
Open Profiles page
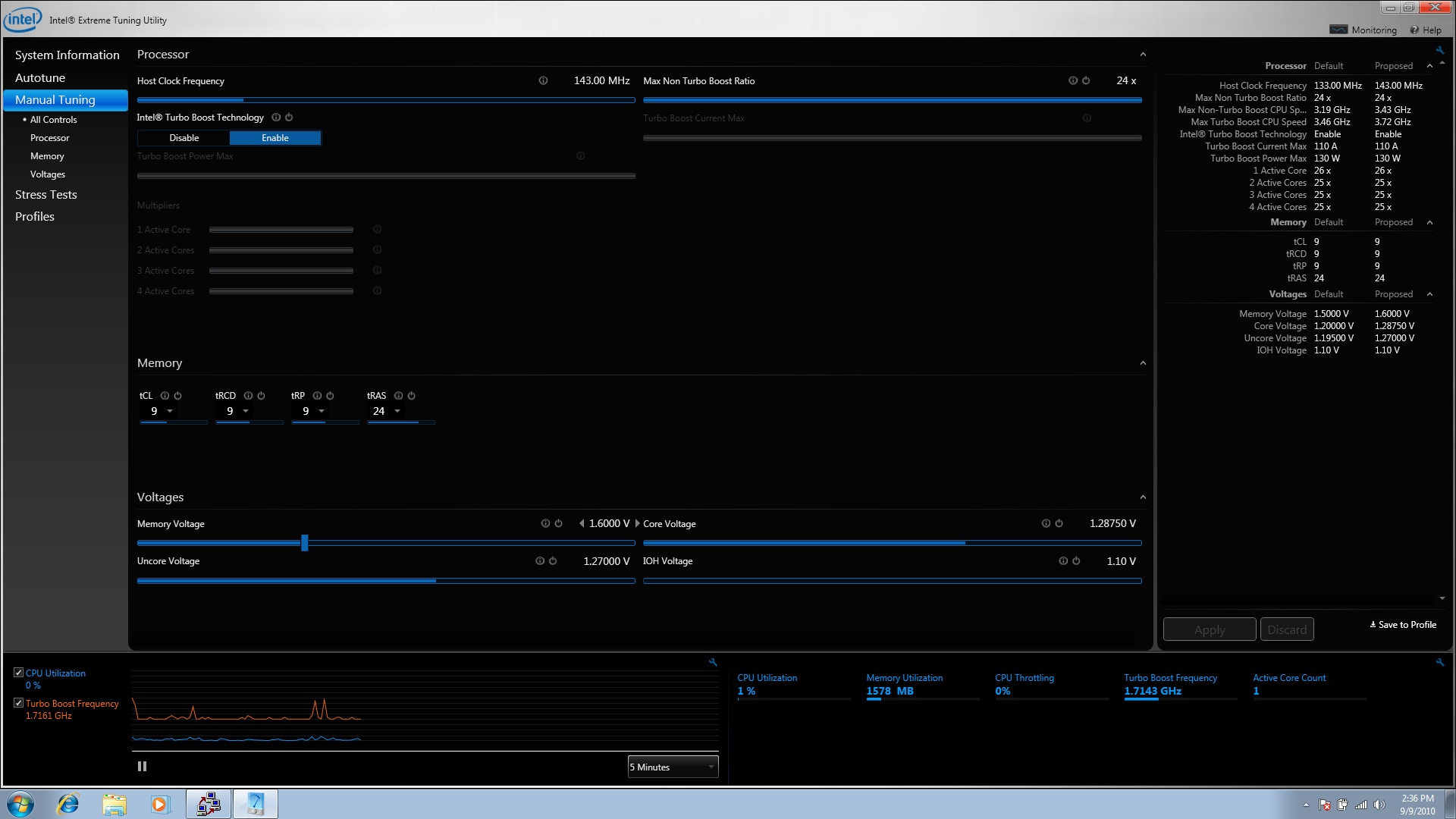click(x=35, y=217)
